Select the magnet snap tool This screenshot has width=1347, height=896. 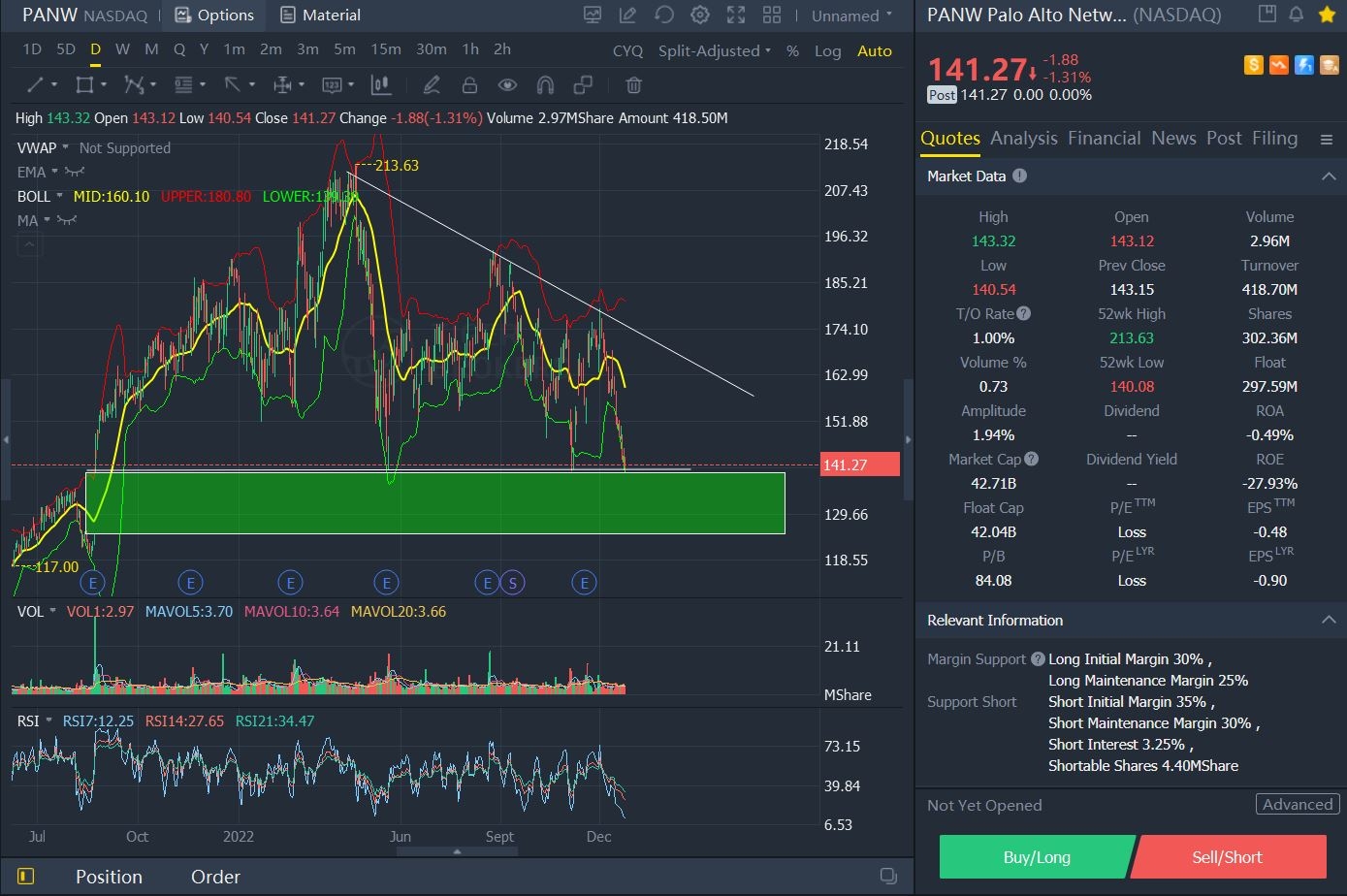(545, 85)
